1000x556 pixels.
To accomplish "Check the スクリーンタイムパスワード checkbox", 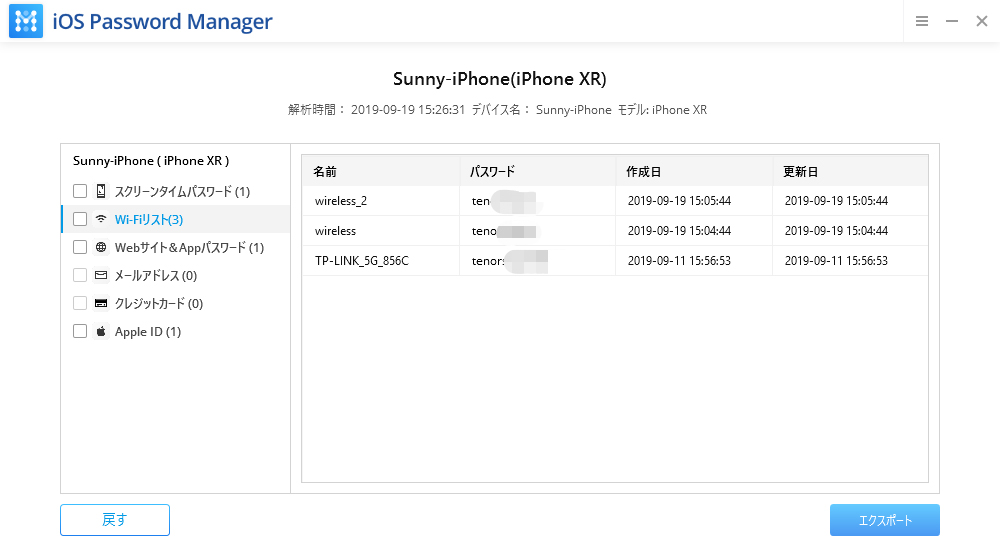I will click(x=80, y=191).
